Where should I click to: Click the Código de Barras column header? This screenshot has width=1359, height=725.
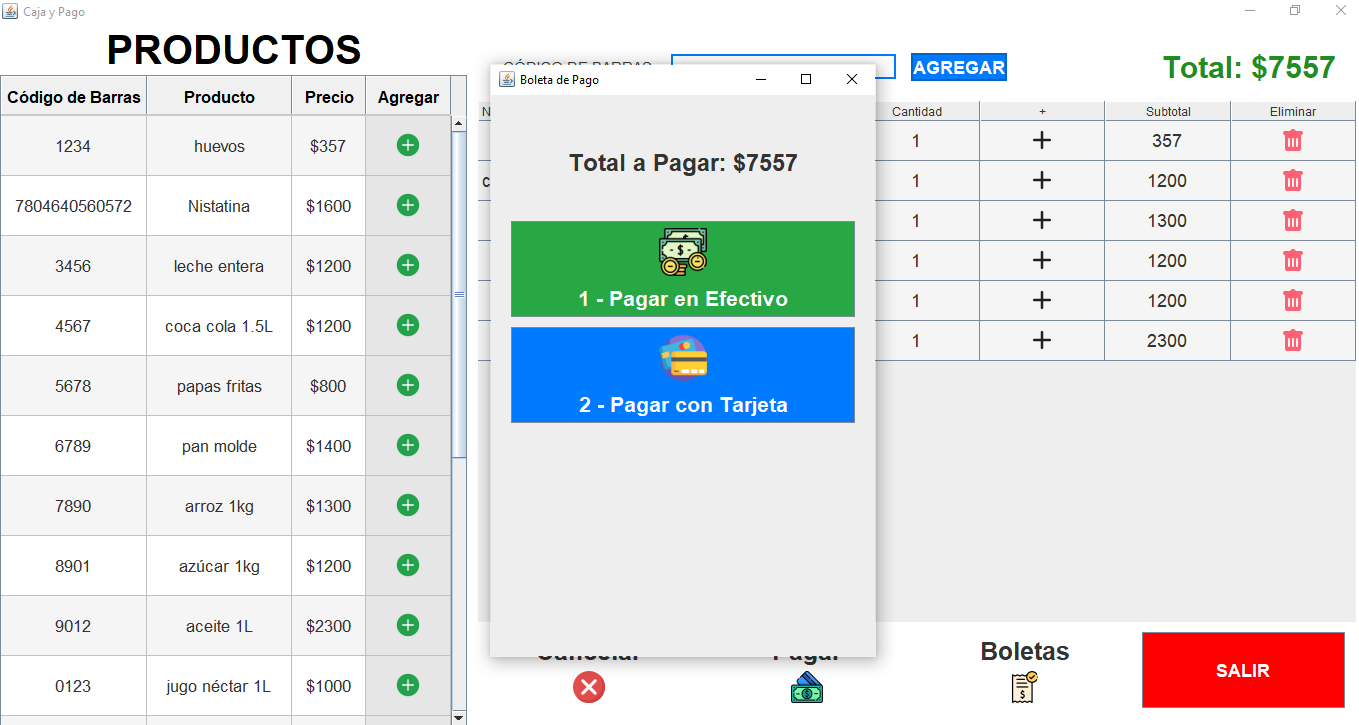[74, 96]
